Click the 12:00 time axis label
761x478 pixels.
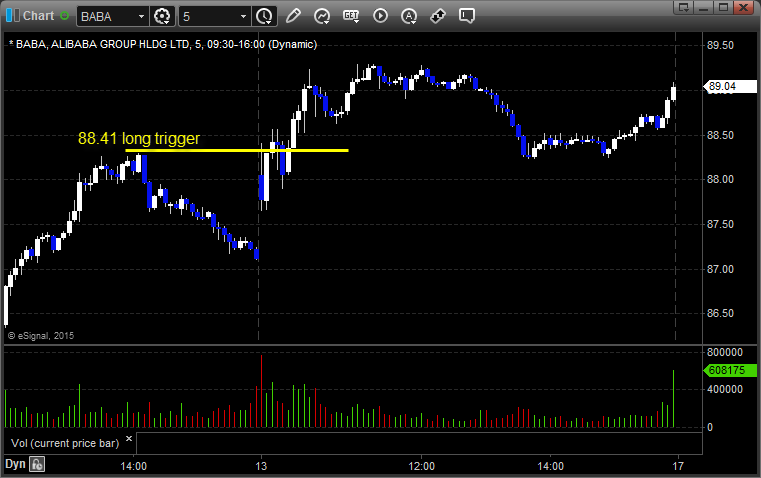pos(422,466)
